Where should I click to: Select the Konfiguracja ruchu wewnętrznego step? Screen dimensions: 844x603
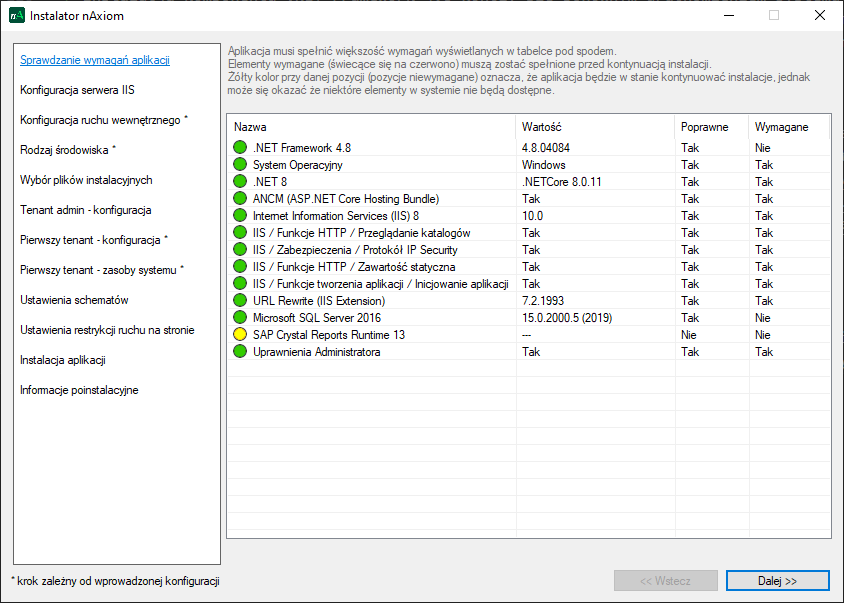point(104,120)
